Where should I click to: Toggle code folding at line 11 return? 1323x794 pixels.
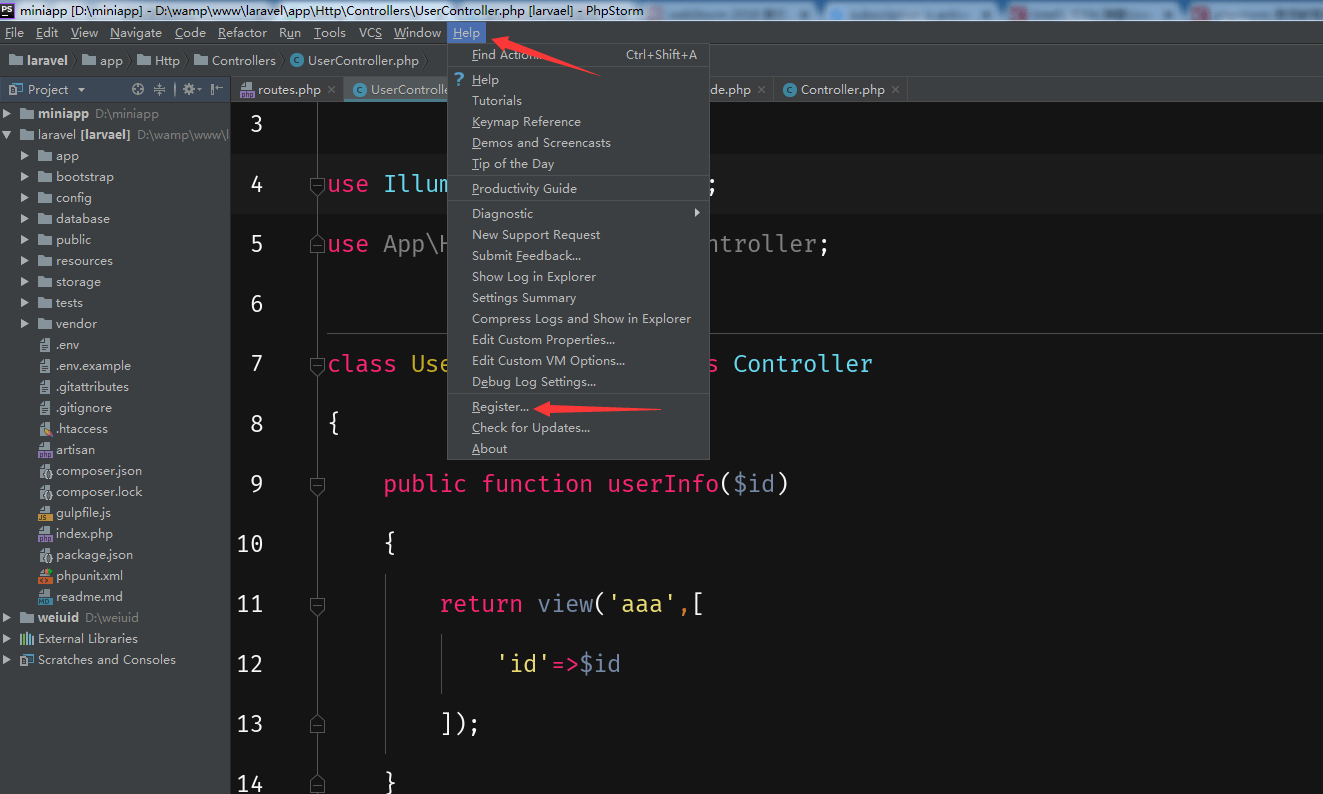(317, 605)
